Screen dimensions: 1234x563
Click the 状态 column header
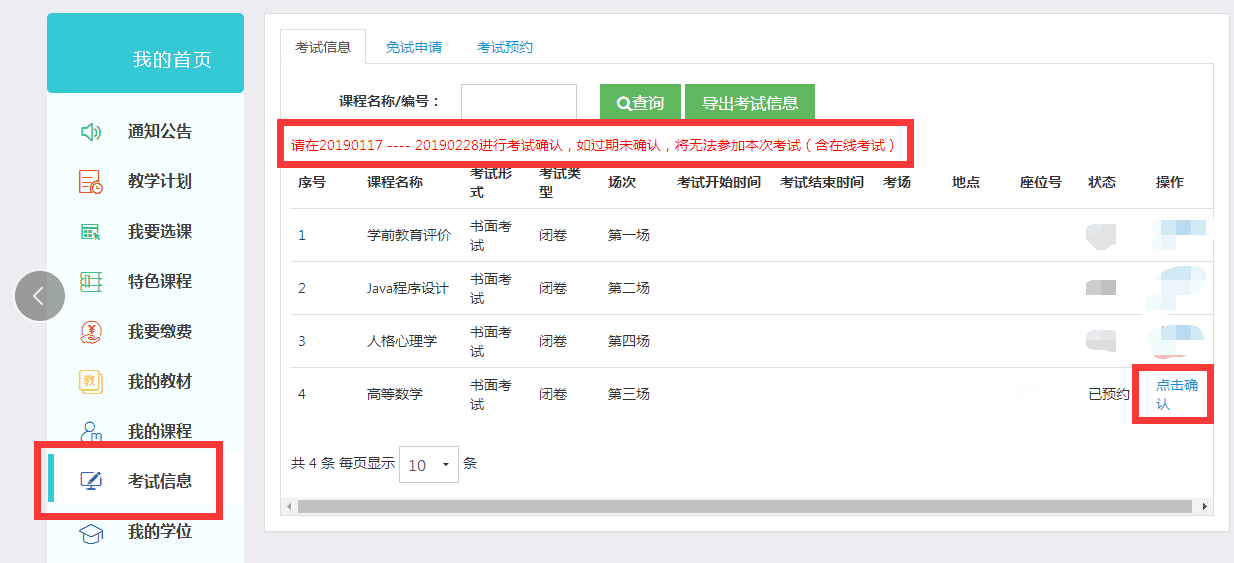click(x=1102, y=182)
